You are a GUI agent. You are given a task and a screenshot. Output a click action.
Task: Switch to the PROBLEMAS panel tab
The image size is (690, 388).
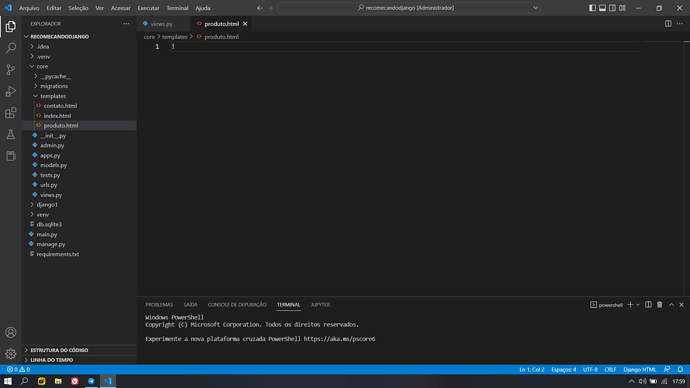(x=159, y=304)
